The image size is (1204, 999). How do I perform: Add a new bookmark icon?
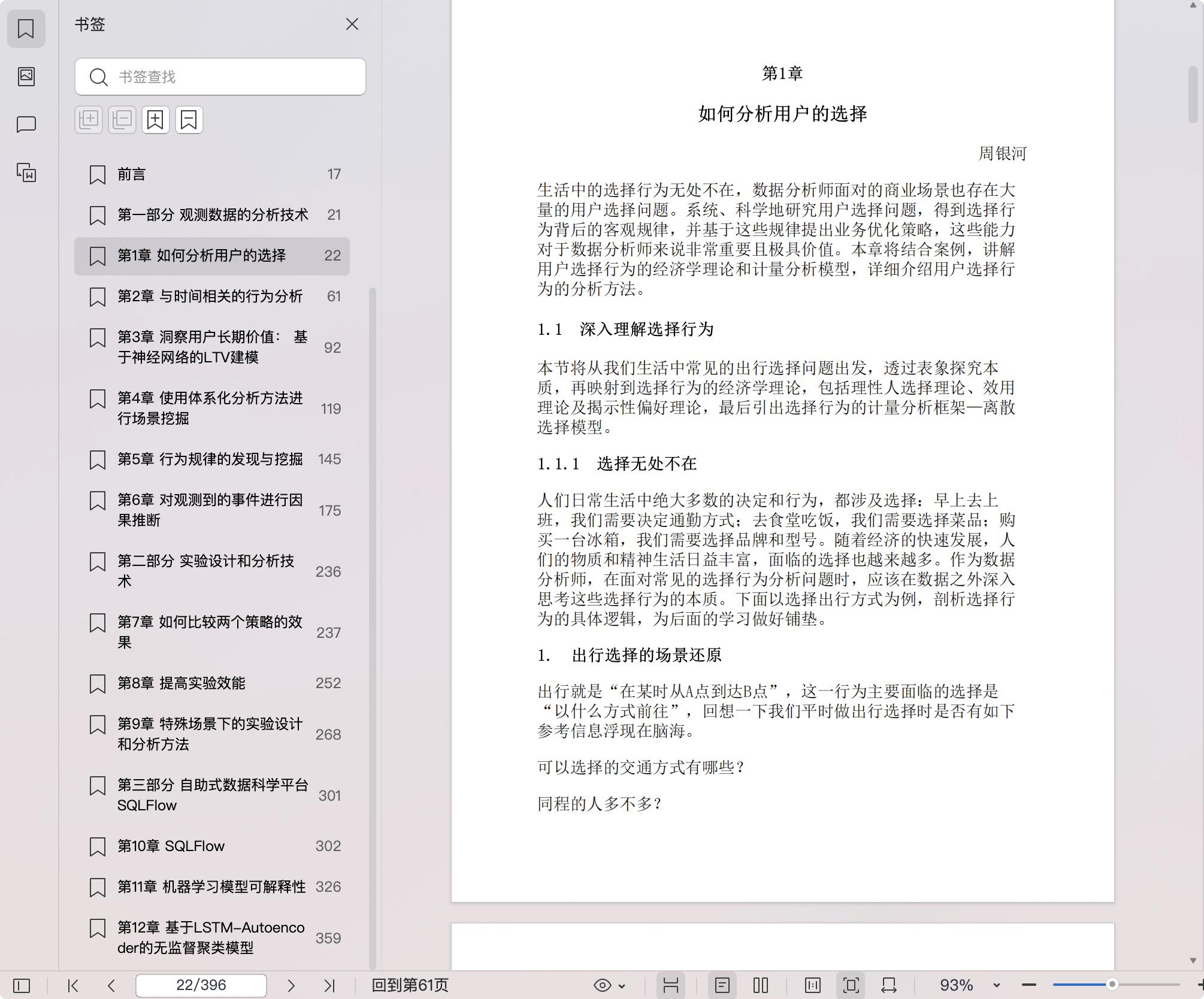click(x=156, y=120)
